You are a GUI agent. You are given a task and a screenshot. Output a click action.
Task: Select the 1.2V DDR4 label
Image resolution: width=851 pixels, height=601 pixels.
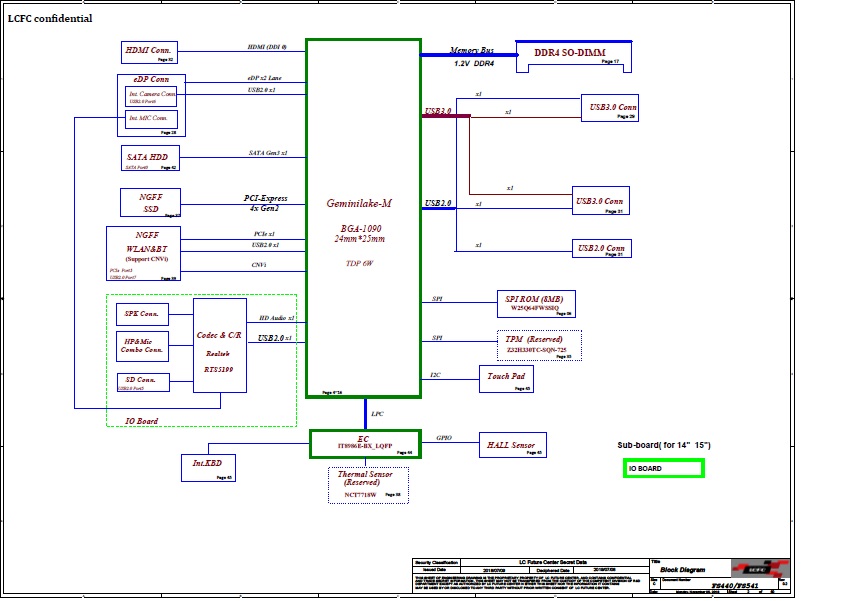pyautogui.click(x=474, y=64)
